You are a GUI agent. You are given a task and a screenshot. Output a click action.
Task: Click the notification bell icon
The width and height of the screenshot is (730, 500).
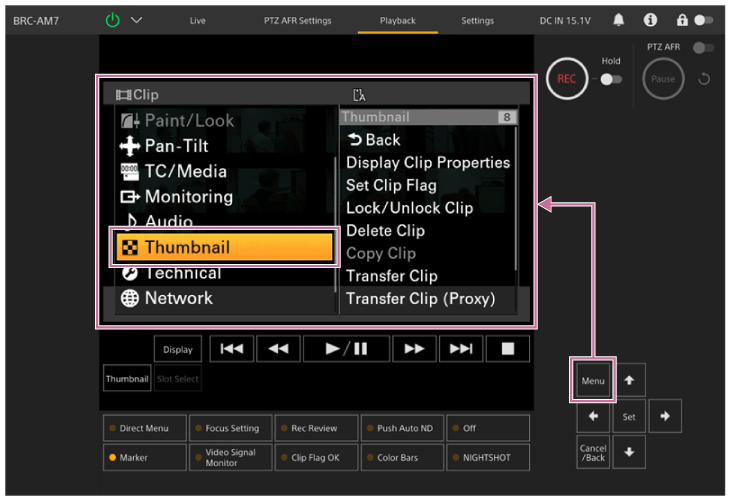(x=619, y=20)
